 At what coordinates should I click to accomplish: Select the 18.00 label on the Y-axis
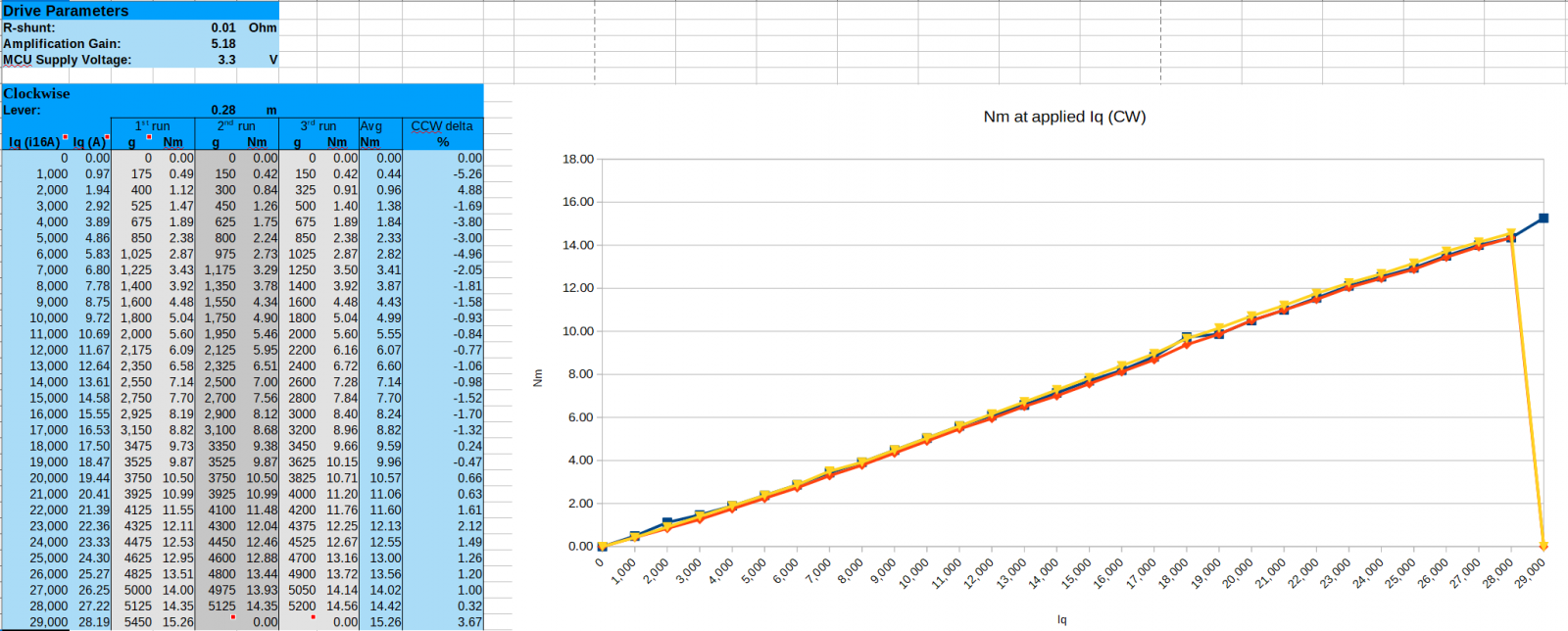click(577, 159)
